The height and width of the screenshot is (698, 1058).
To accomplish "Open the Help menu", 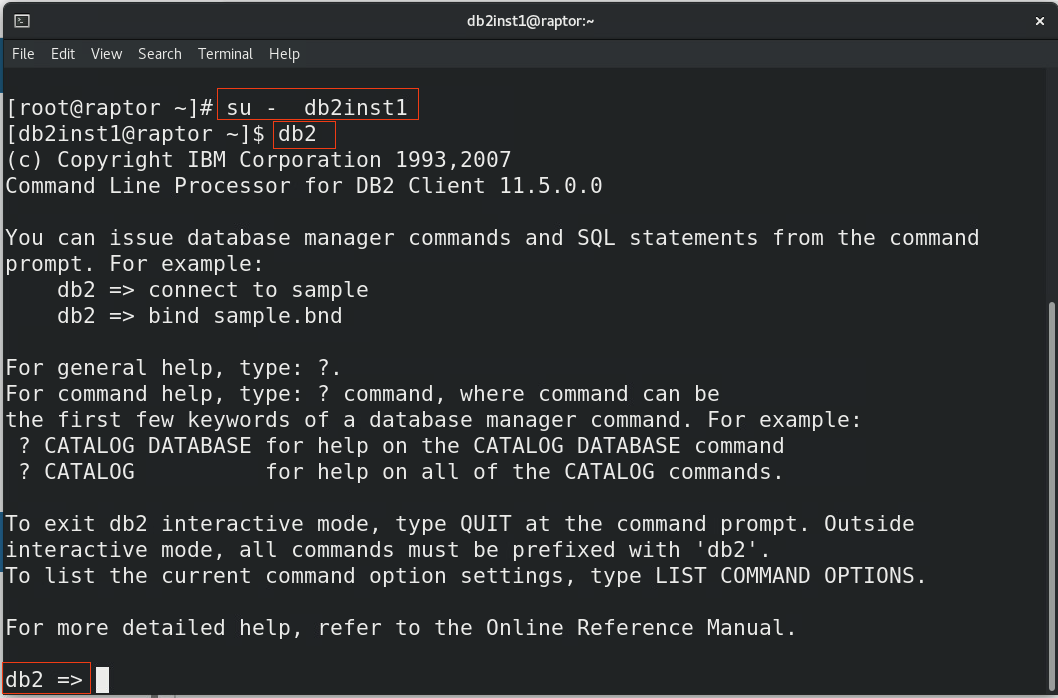I will point(284,54).
